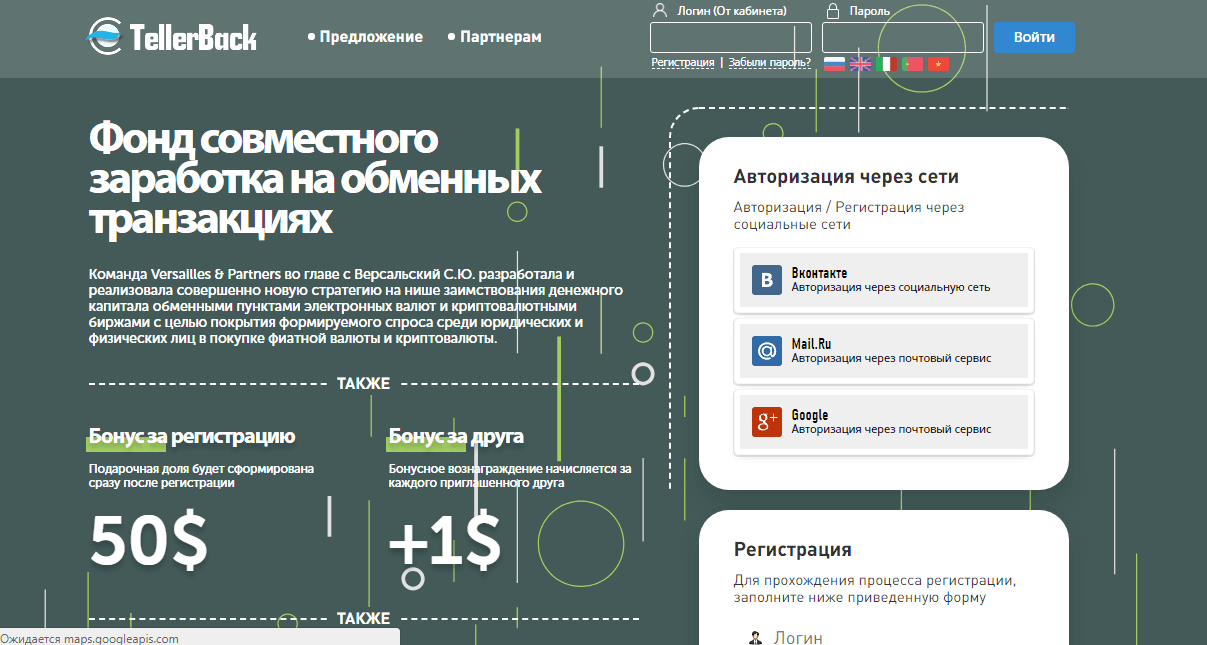Select the Portuguese flag language option

(912, 64)
